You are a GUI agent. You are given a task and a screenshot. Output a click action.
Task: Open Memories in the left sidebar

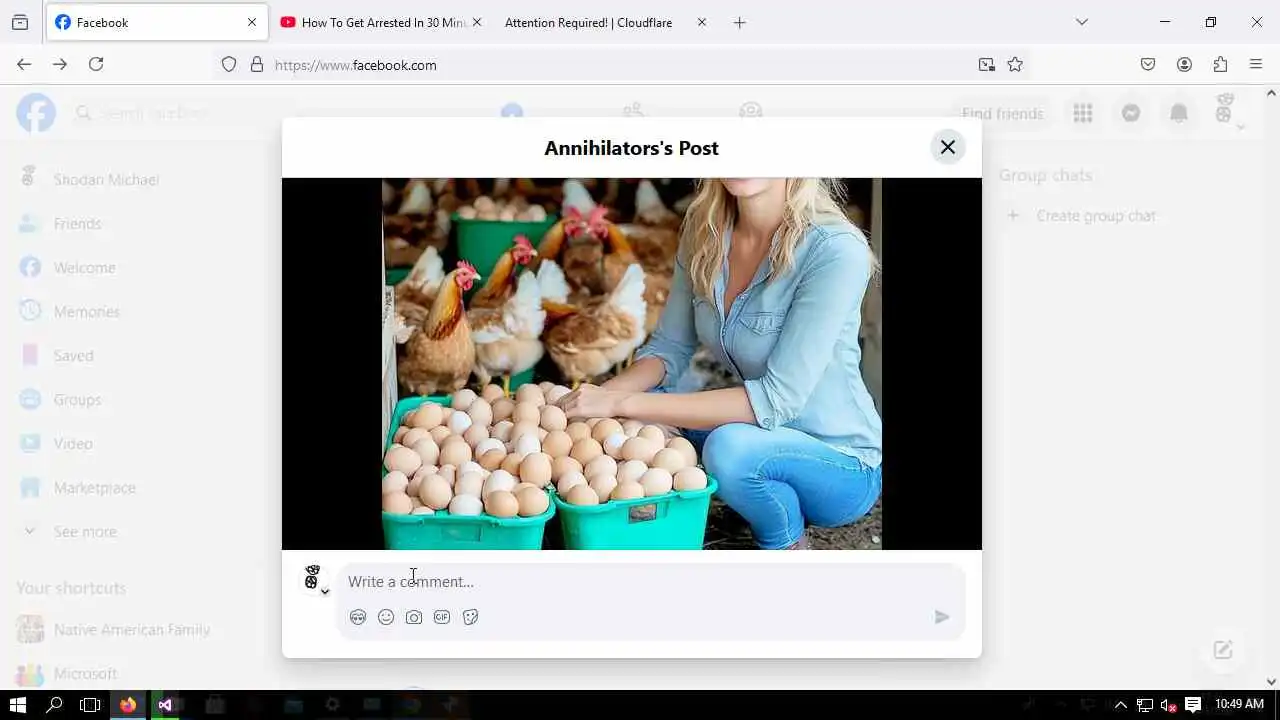click(x=87, y=312)
